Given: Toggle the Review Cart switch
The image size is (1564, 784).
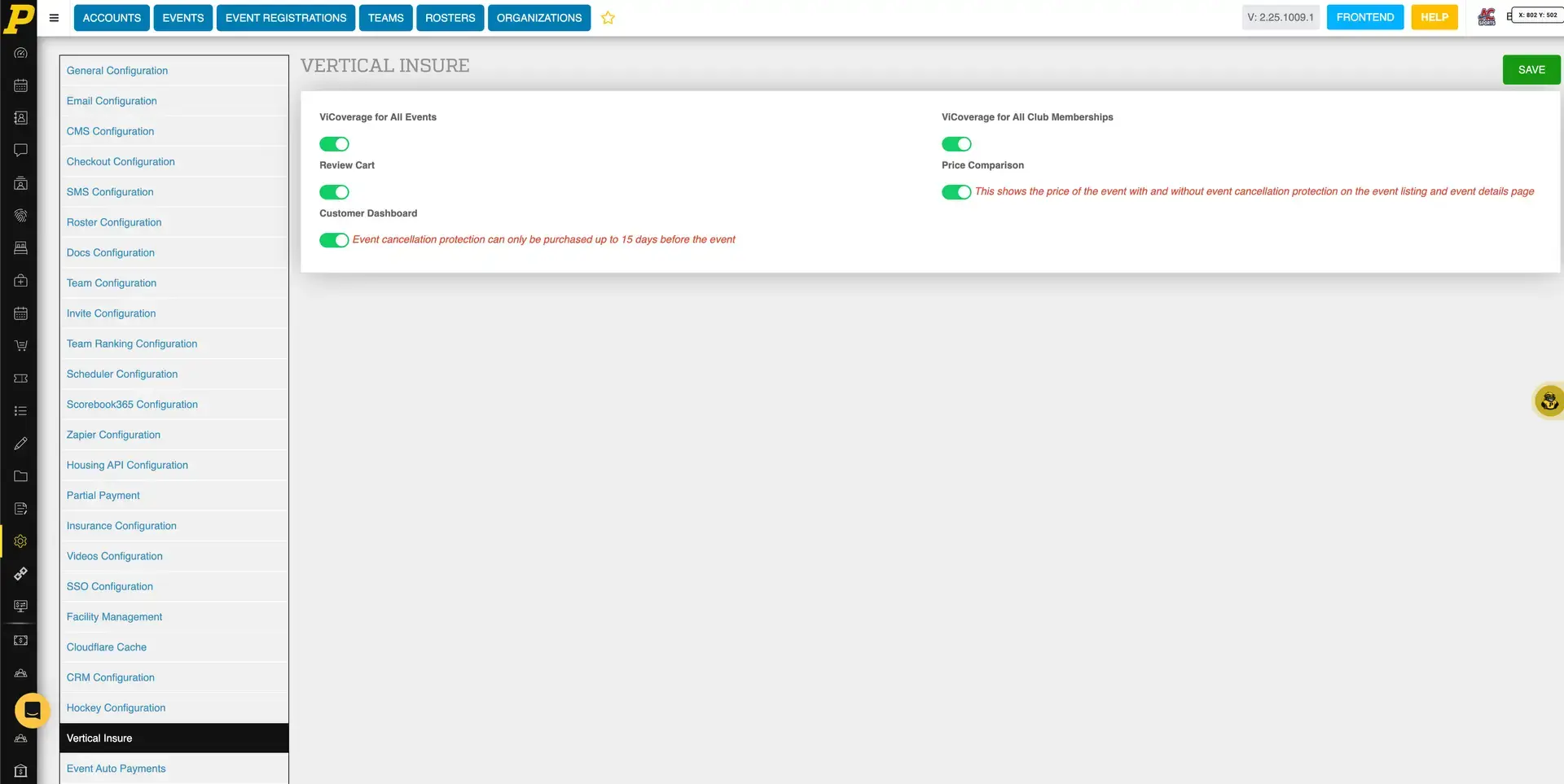Looking at the screenshot, I should pyautogui.click(x=334, y=192).
